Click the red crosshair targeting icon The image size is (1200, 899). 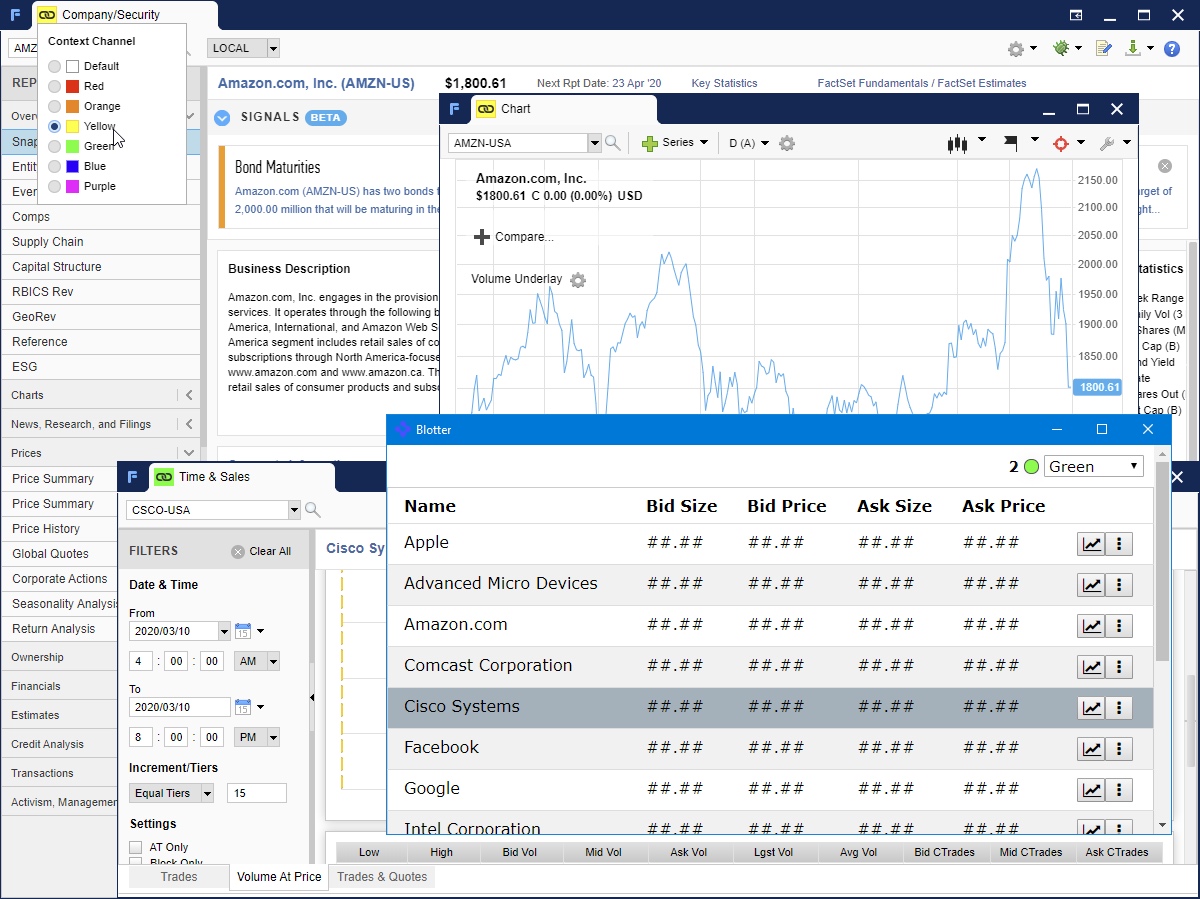(x=1062, y=143)
